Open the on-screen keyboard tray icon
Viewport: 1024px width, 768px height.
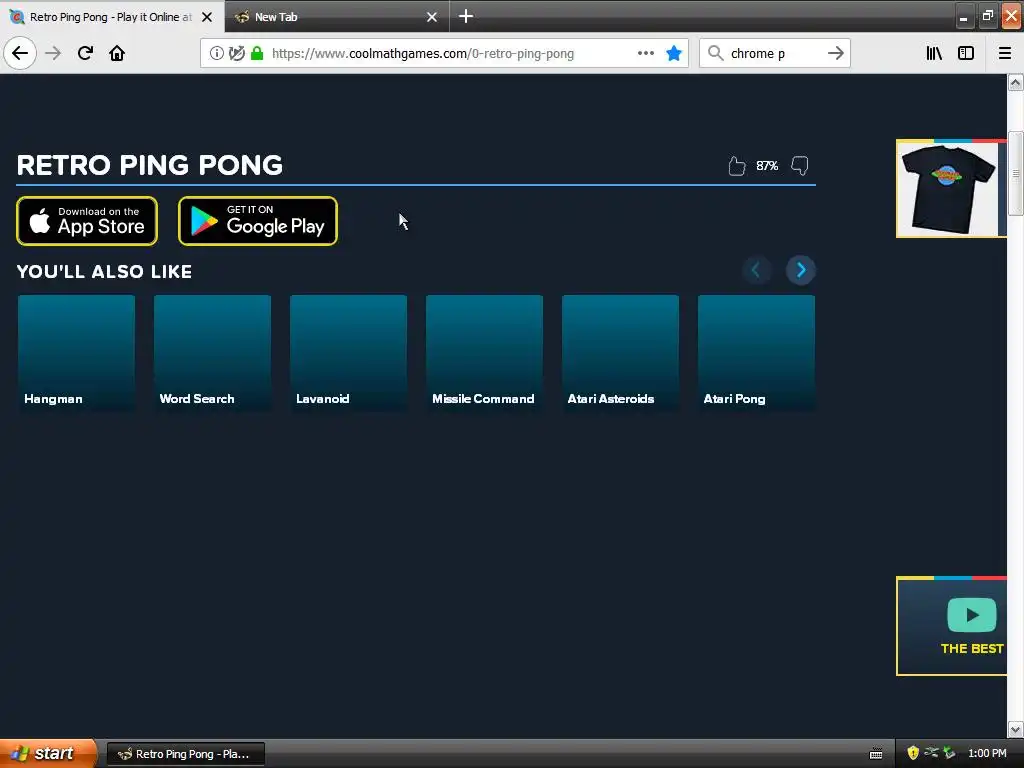click(876, 754)
